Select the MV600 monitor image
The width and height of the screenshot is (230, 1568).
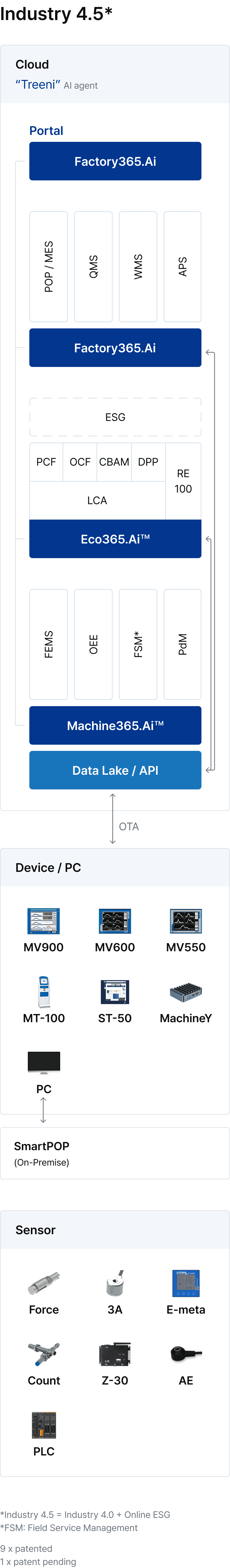pos(115,921)
